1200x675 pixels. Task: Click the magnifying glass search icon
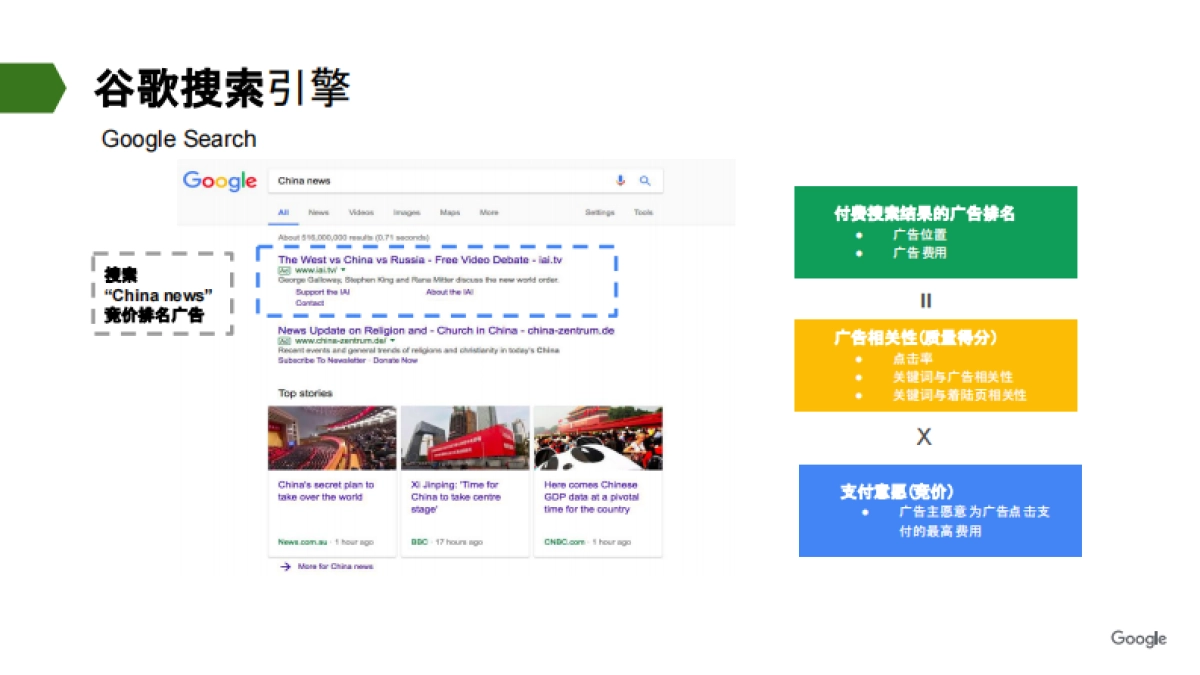coord(645,180)
